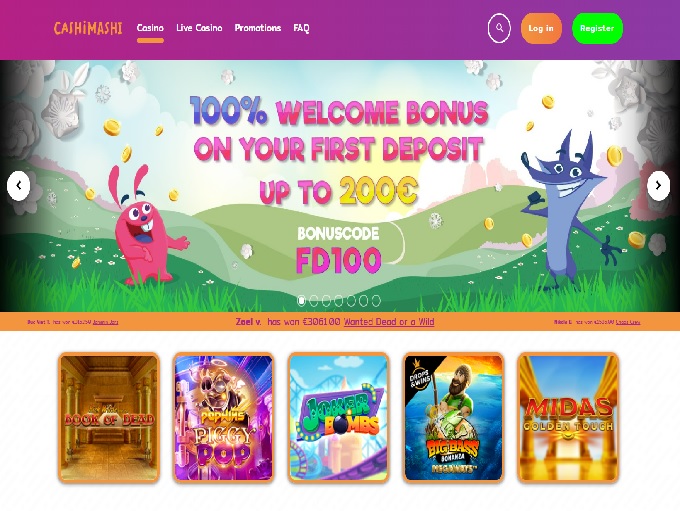Launch Big Bass Bonanza Megaways game
The width and height of the screenshot is (680, 511).
coord(453,418)
